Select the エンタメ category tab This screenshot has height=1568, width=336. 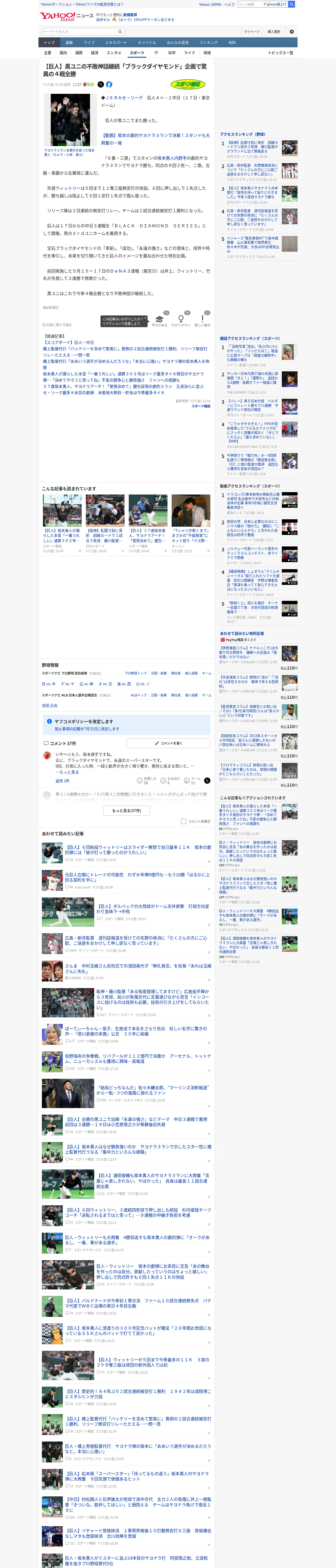(114, 53)
